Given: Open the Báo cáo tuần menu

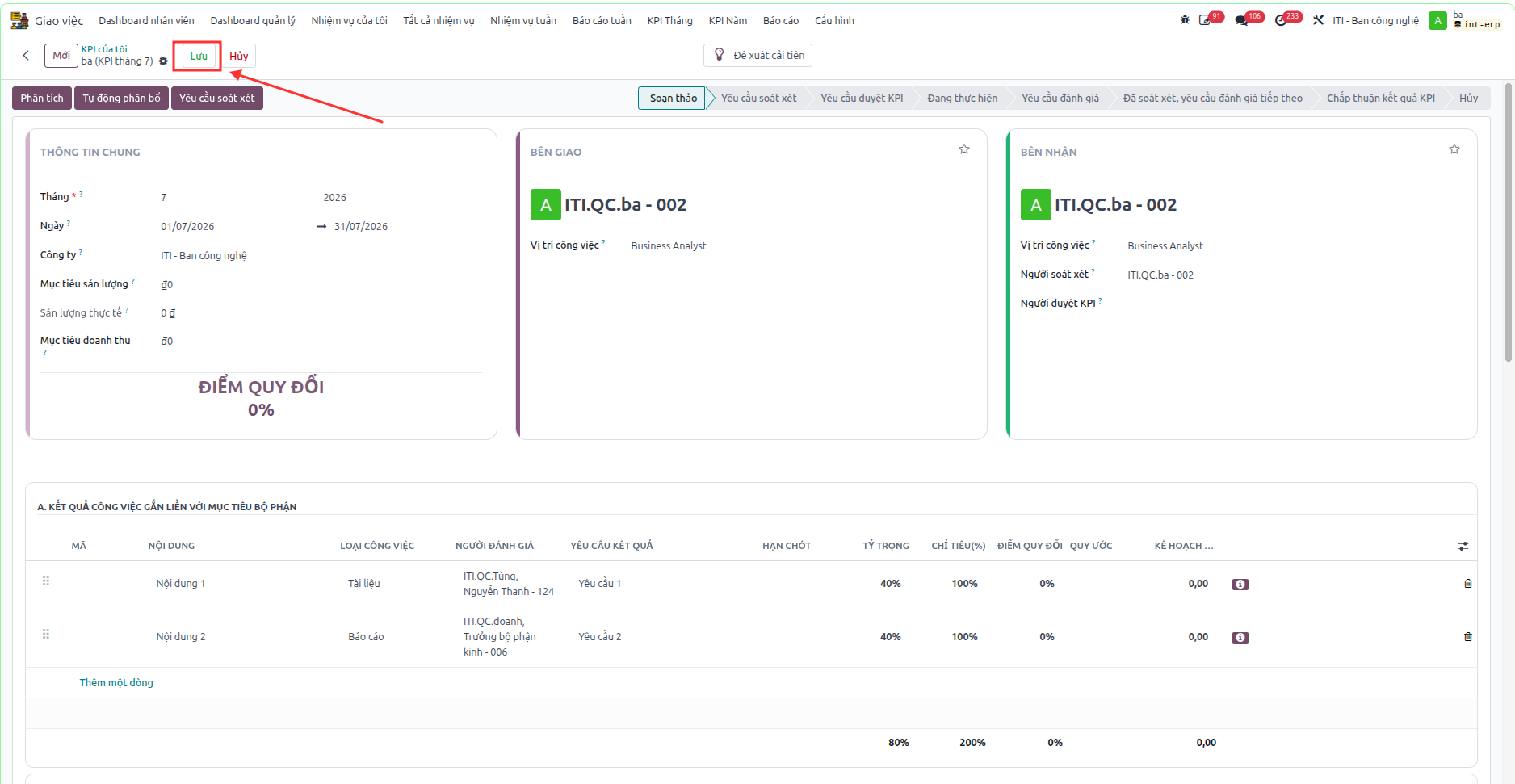Looking at the screenshot, I should 602,20.
